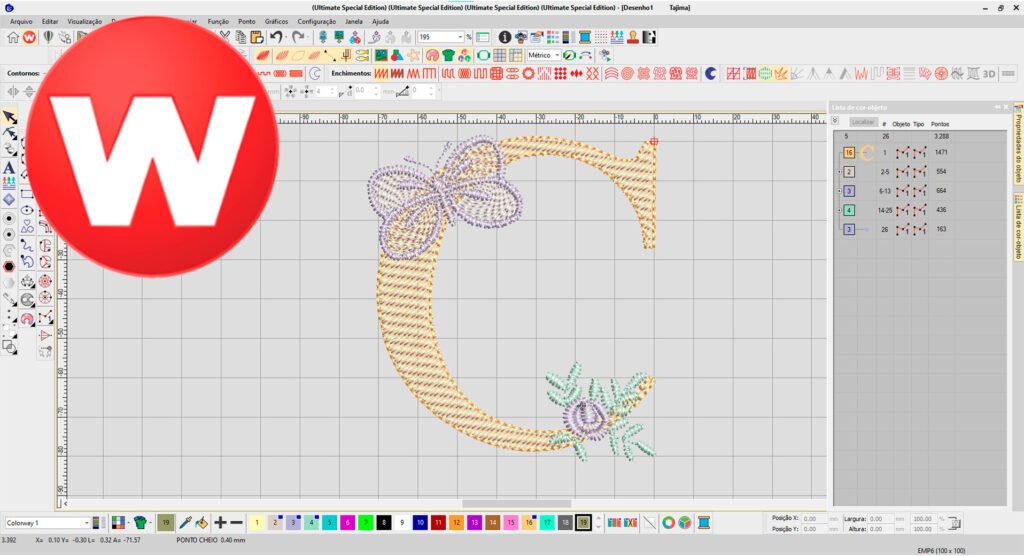Click the blue thread spool icon in top toolbar
This screenshot has width=1024, height=556.
pos(584,37)
